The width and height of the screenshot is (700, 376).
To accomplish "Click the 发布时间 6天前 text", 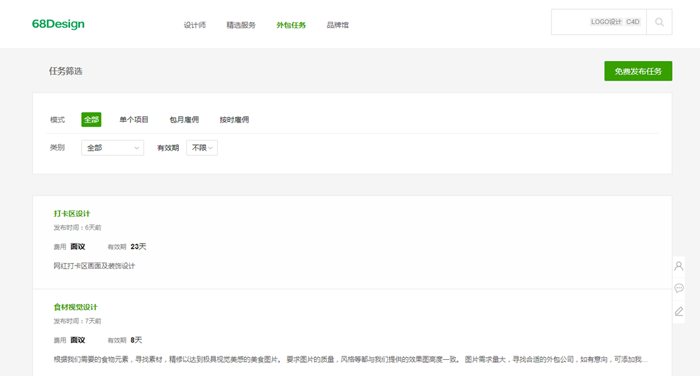I will [x=77, y=227].
